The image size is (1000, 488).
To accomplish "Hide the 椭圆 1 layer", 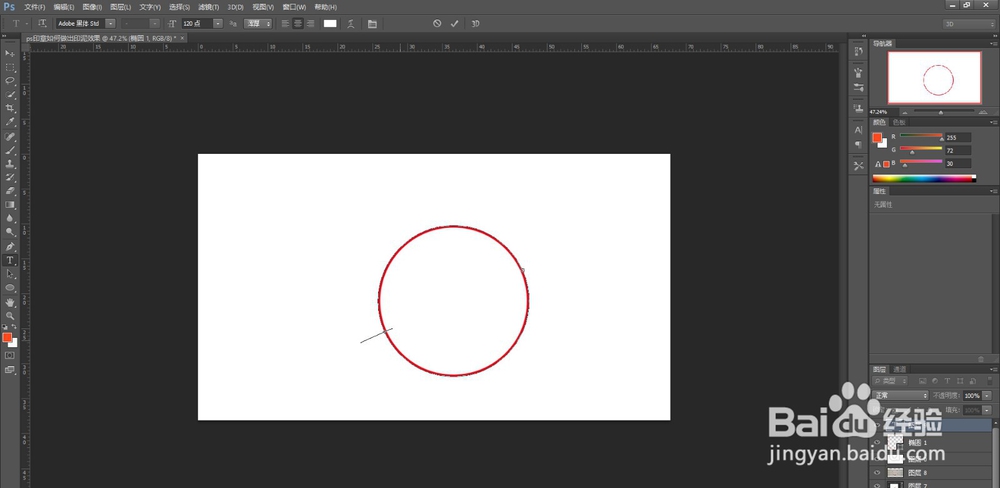I will (877, 442).
